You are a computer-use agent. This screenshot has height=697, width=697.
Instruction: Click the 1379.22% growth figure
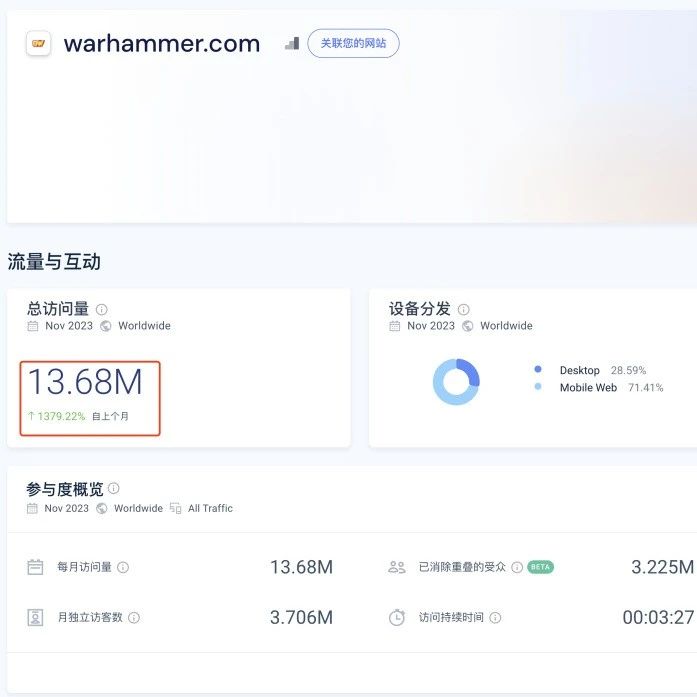61,416
